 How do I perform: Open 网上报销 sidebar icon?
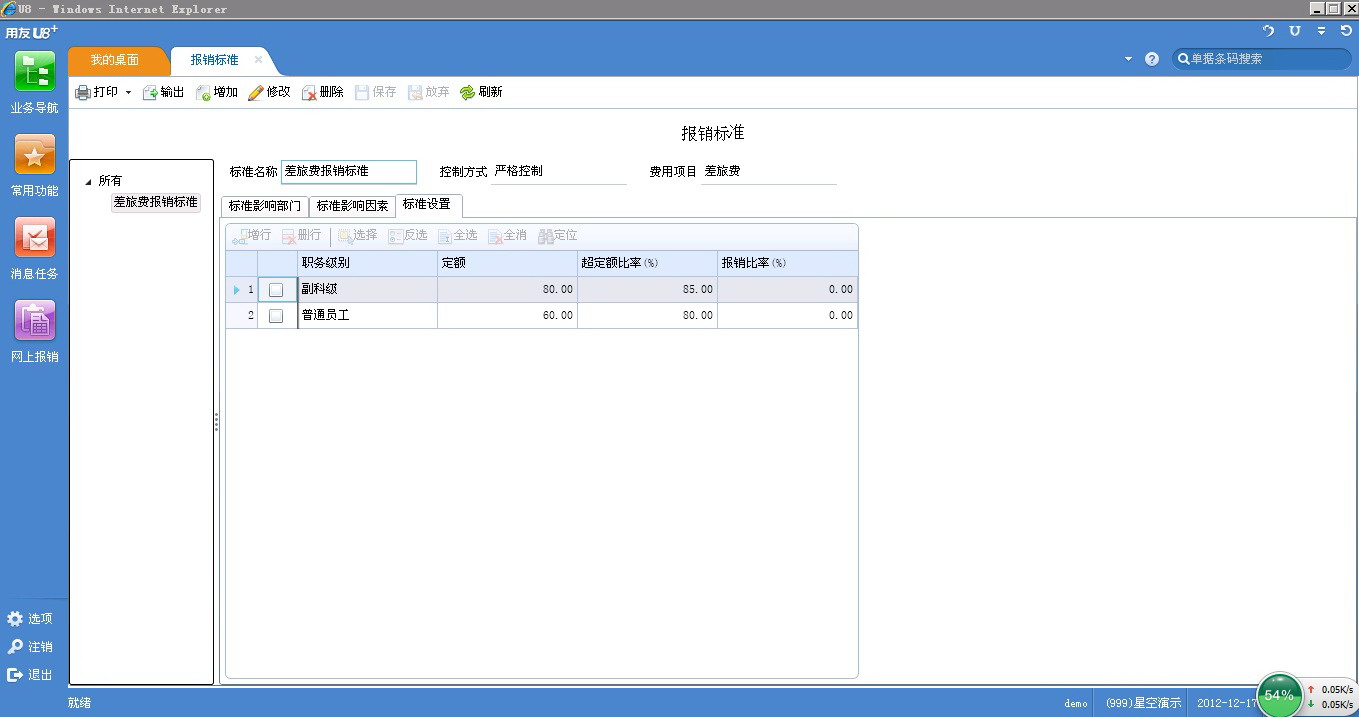35,321
